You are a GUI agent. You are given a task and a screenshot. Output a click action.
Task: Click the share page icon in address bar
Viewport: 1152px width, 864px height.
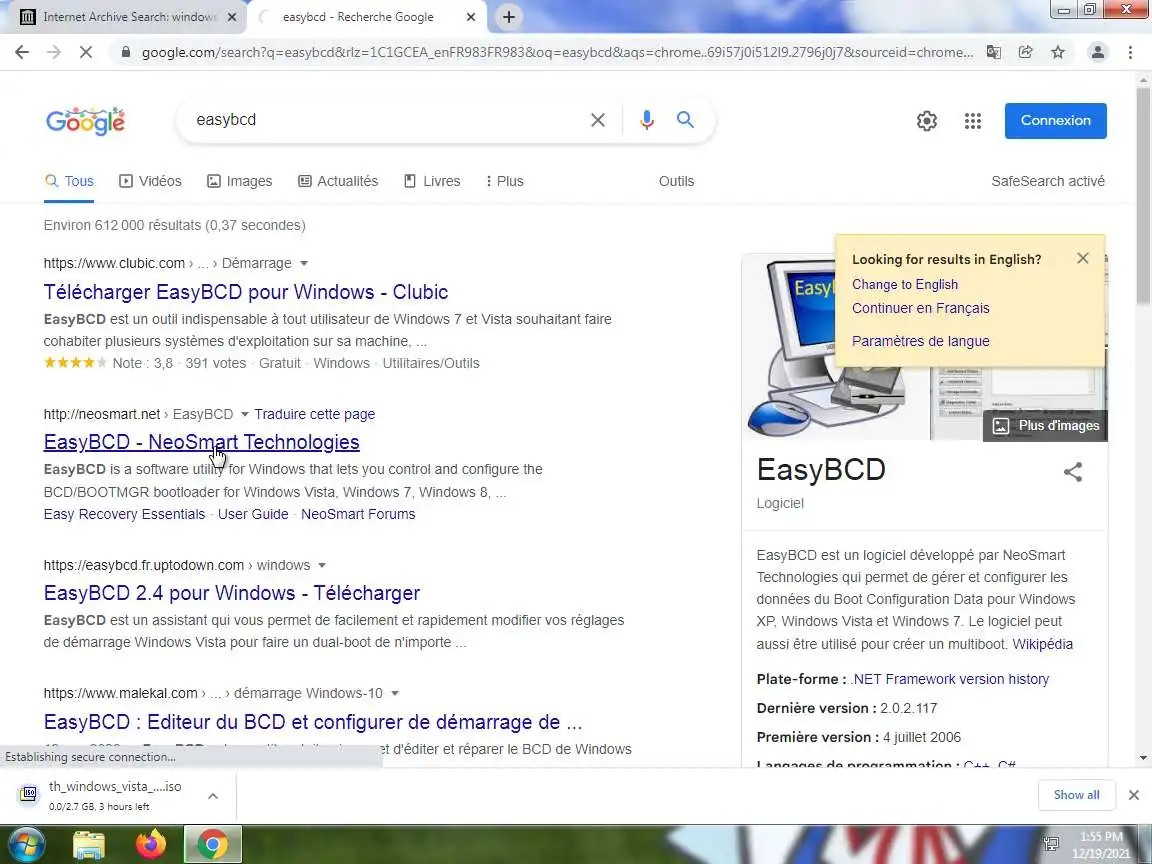click(1026, 52)
